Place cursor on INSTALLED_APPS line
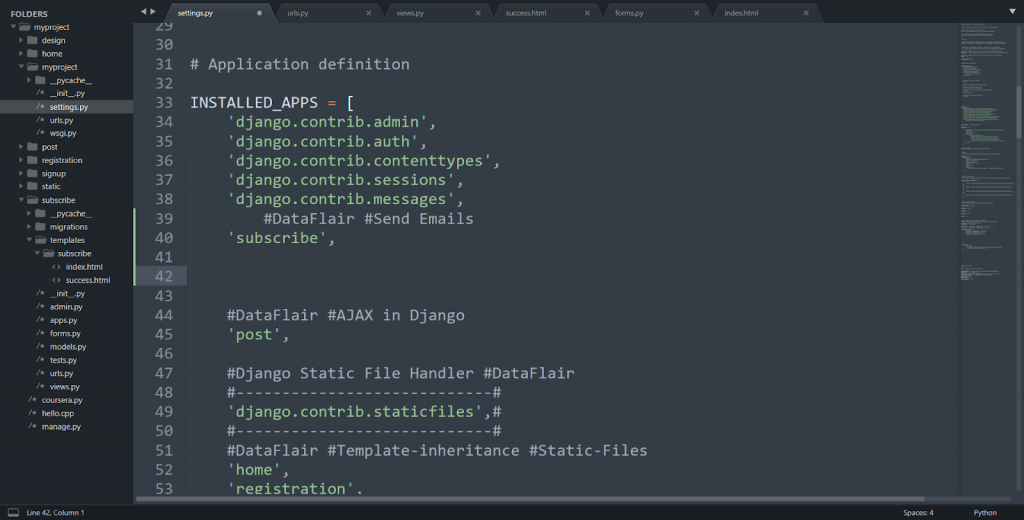This screenshot has height=520, width=1024. pyautogui.click(x=272, y=103)
